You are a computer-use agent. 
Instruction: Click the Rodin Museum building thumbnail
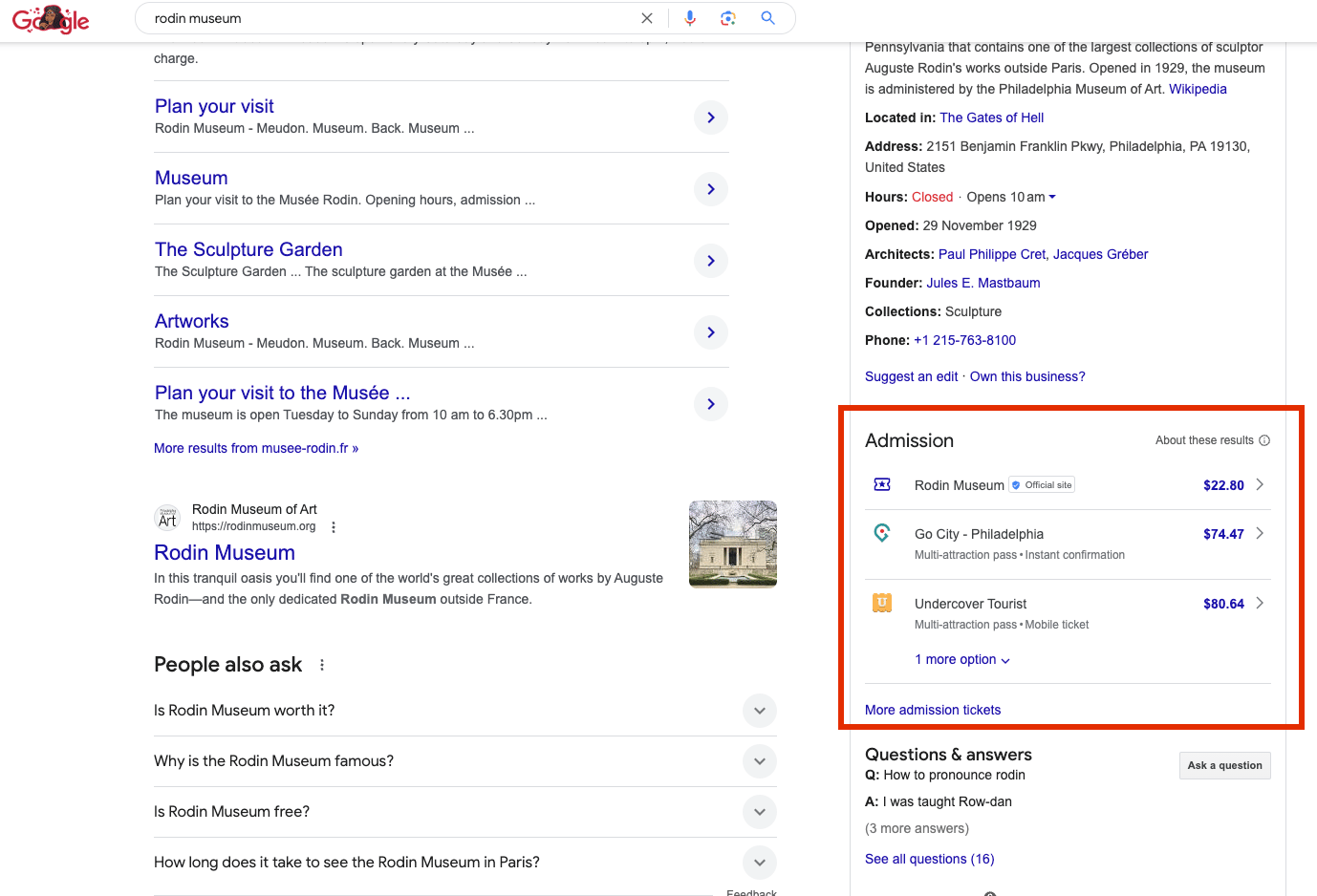click(733, 544)
